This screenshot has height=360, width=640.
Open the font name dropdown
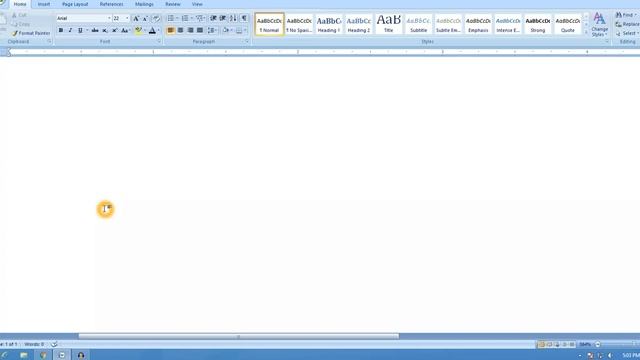pyautogui.click(x=109, y=18)
